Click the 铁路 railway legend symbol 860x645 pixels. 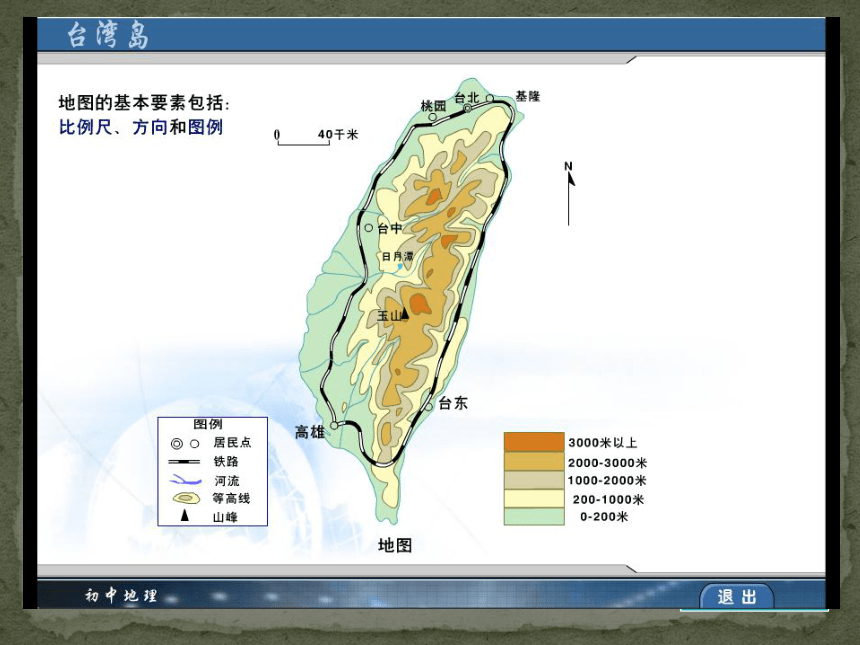pos(184,462)
